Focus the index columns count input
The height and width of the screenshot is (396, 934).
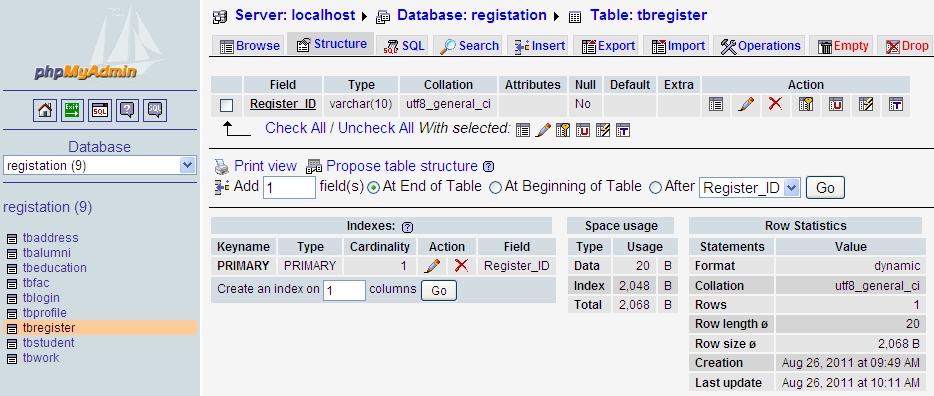[344, 291]
